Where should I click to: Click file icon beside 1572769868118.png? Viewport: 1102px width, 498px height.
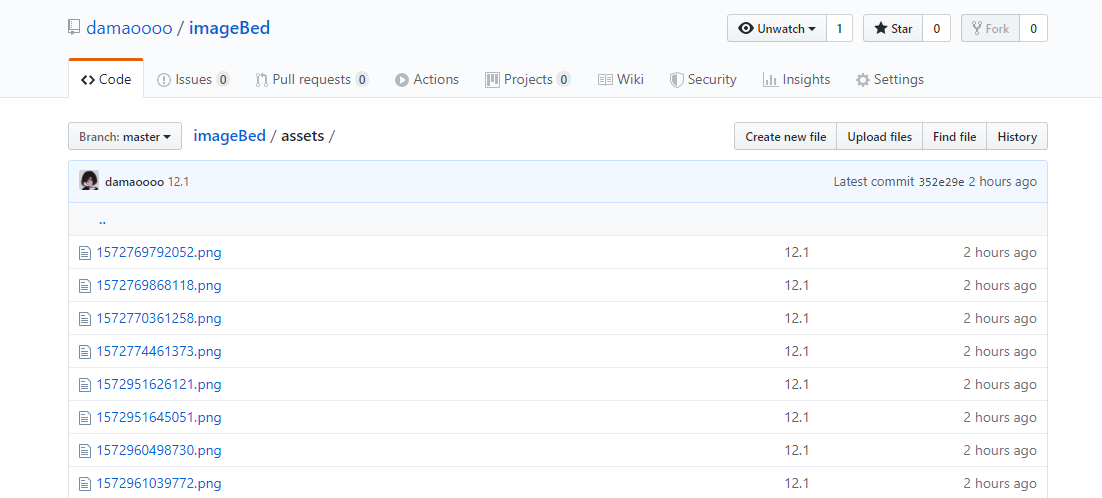point(85,286)
